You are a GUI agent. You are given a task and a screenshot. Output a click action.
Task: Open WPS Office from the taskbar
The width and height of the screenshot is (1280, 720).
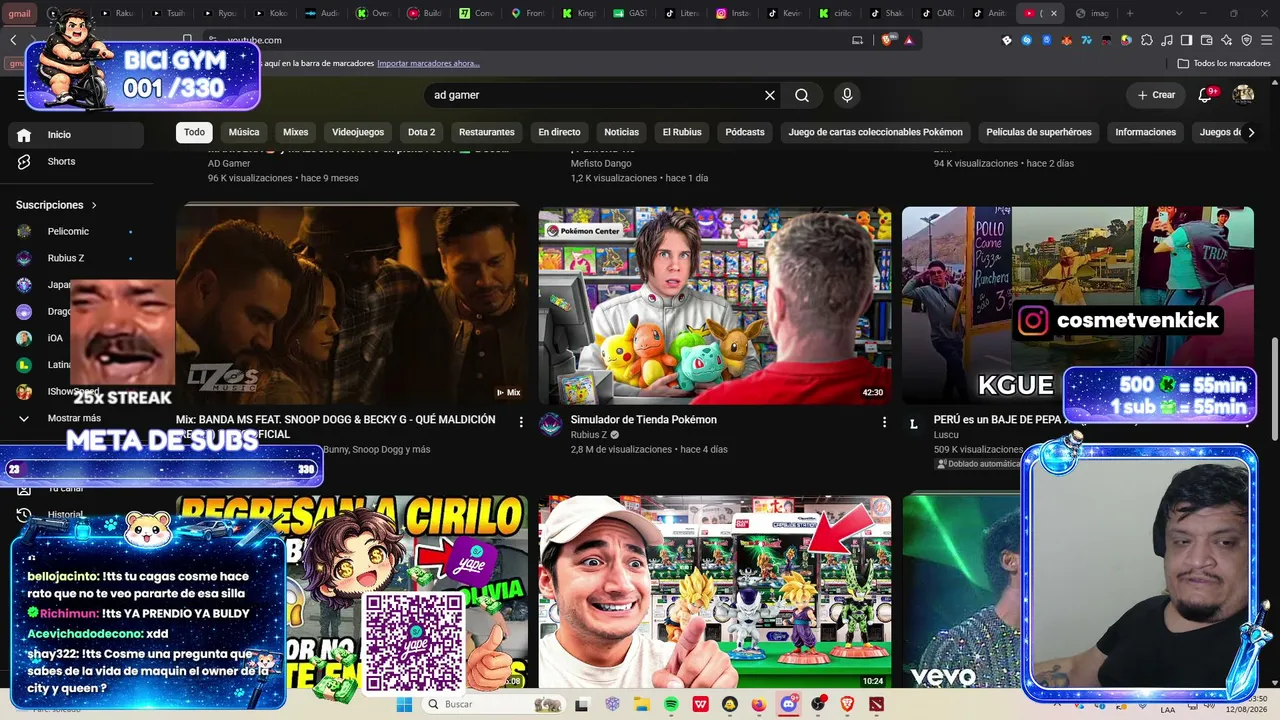coord(701,704)
